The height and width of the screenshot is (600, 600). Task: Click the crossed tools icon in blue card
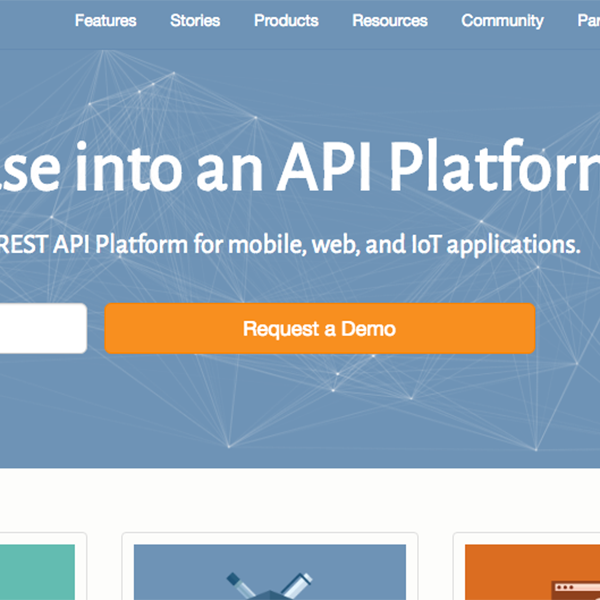point(270,584)
